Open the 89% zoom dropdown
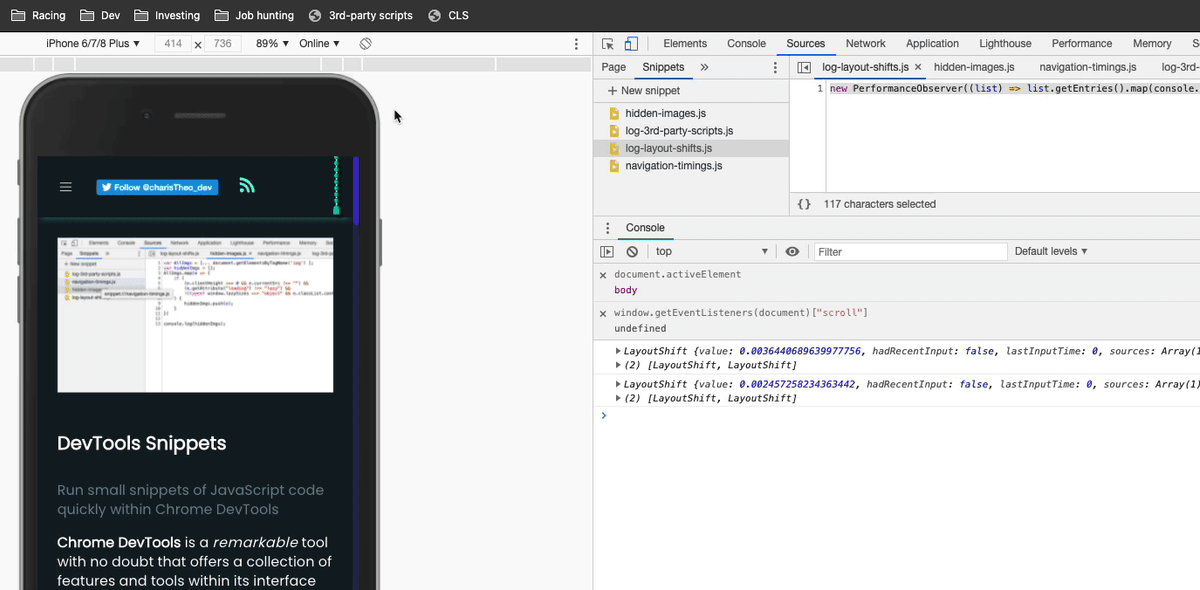This screenshot has width=1200, height=590. coord(273,44)
